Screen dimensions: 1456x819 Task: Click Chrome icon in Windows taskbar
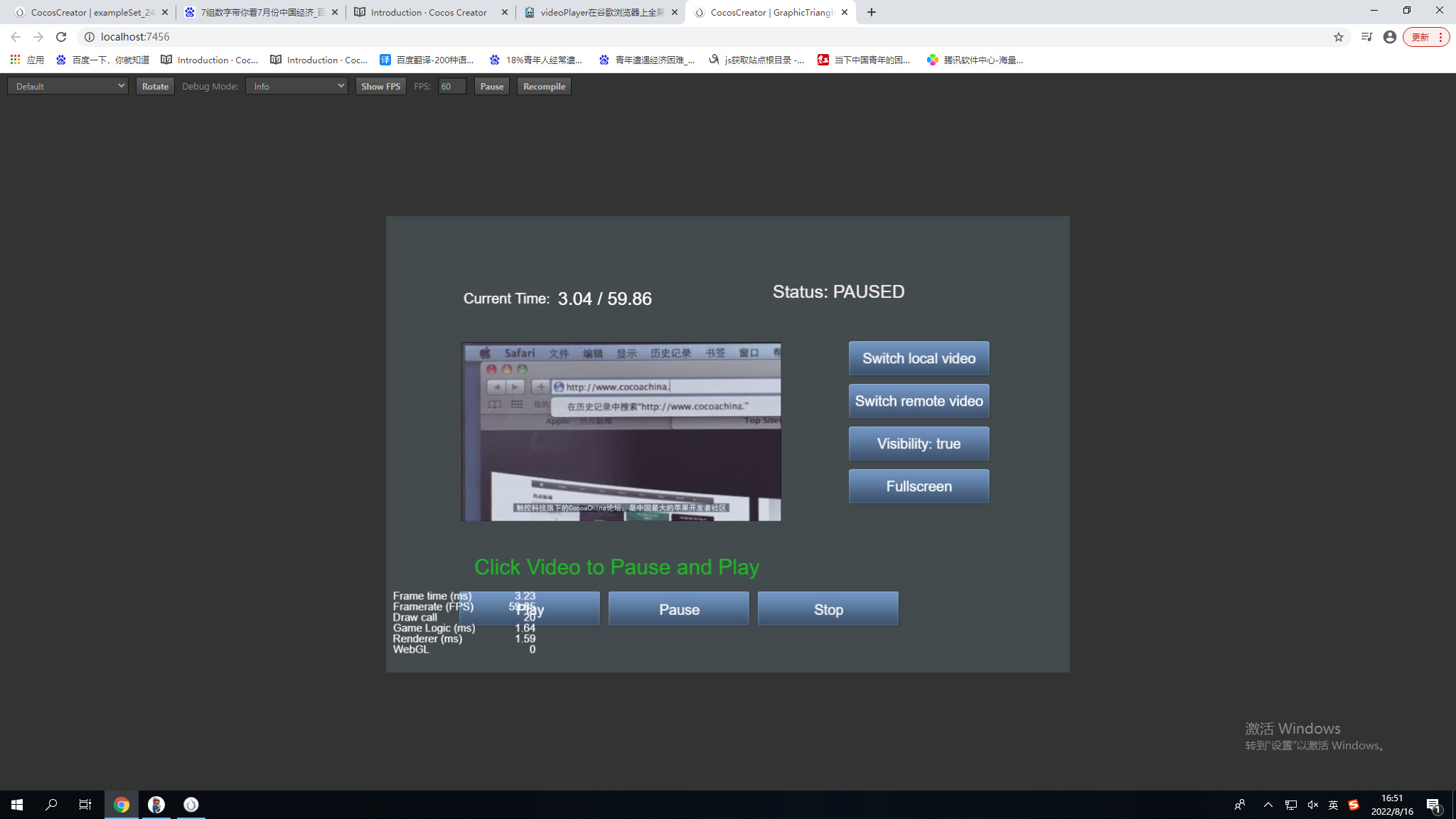122,805
